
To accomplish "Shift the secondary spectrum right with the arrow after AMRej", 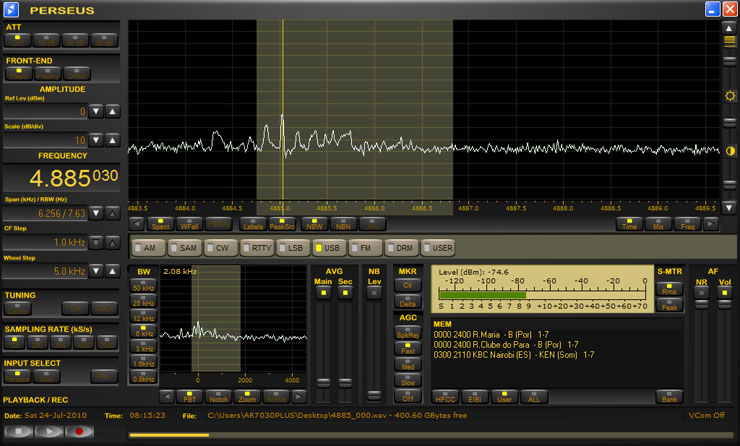I will [x=298, y=396].
